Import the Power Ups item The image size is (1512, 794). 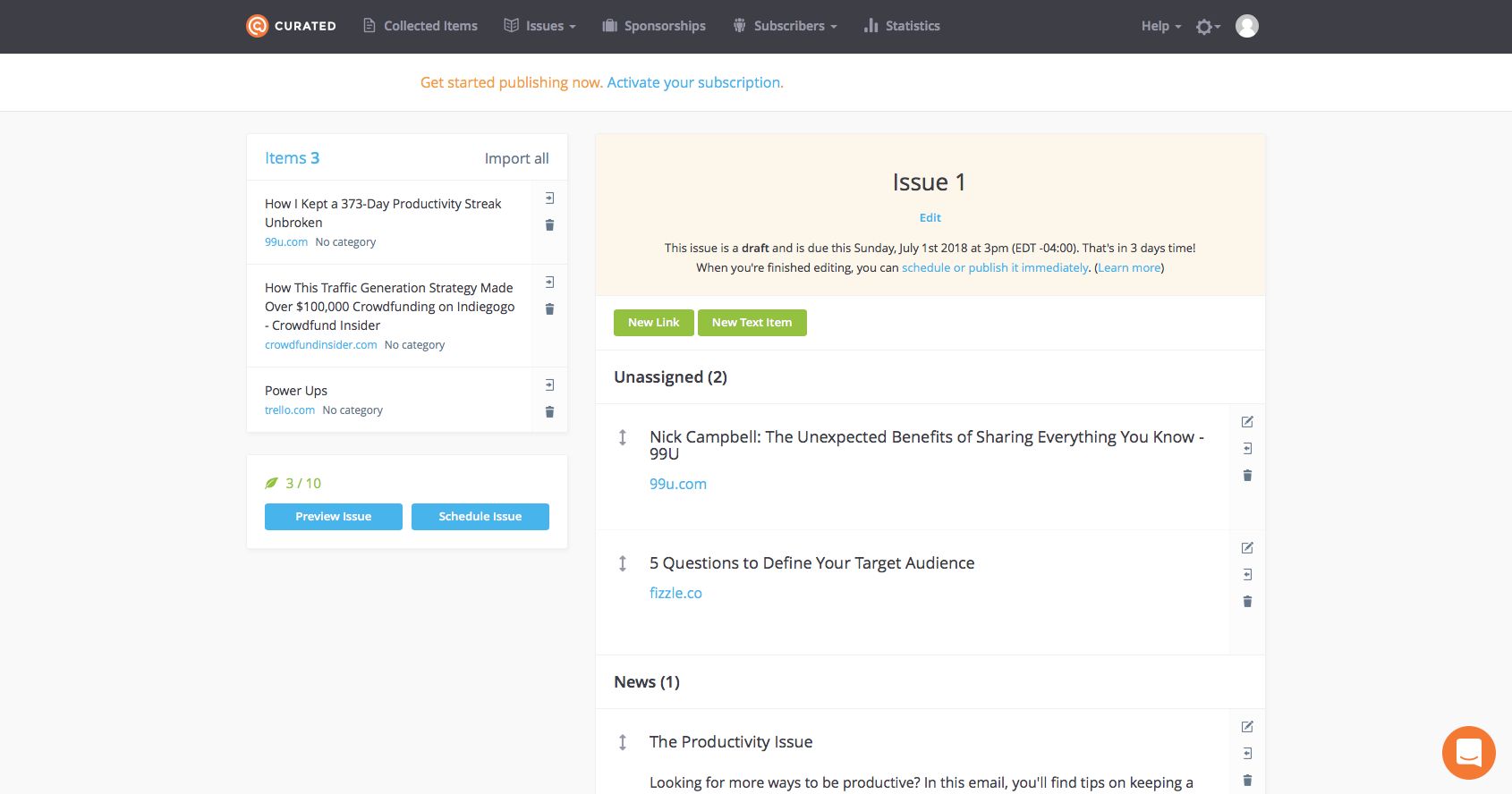pos(549,385)
